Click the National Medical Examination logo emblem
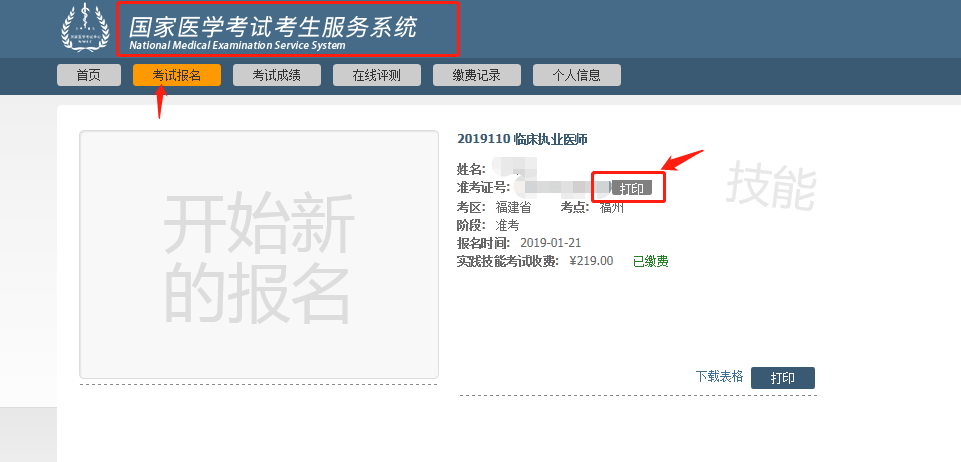The height and width of the screenshot is (462, 961). (x=86, y=29)
